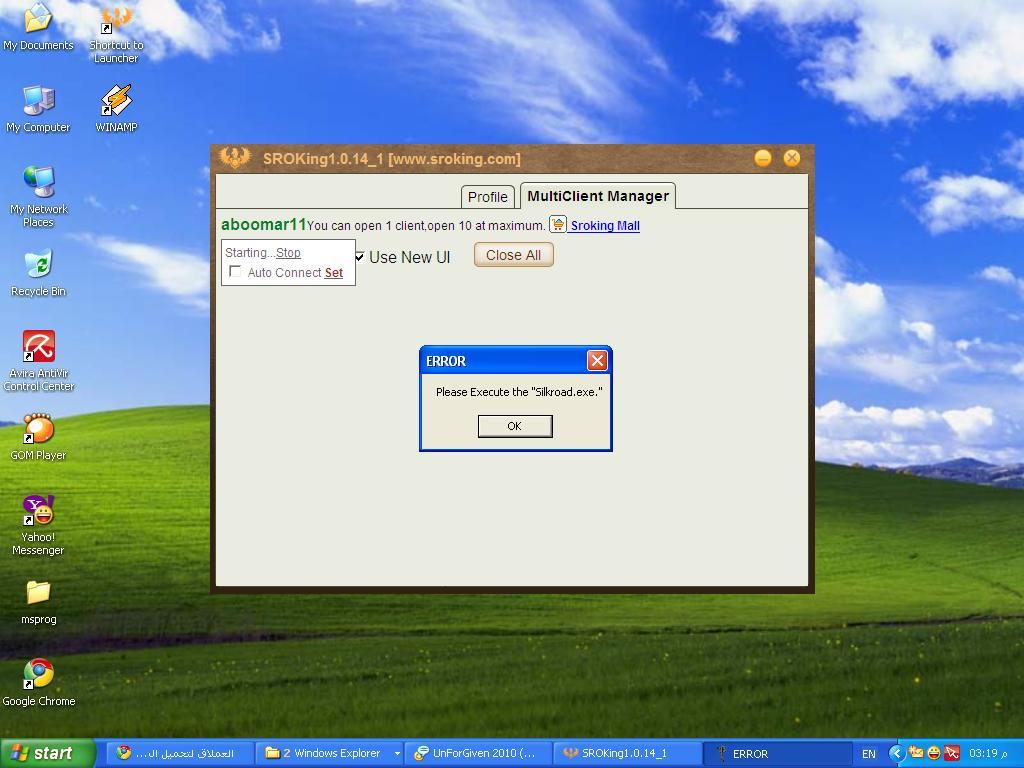The height and width of the screenshot is (768, 1024).
Task: Close the ERROR dialog with red X
Action: coord(597,360)
